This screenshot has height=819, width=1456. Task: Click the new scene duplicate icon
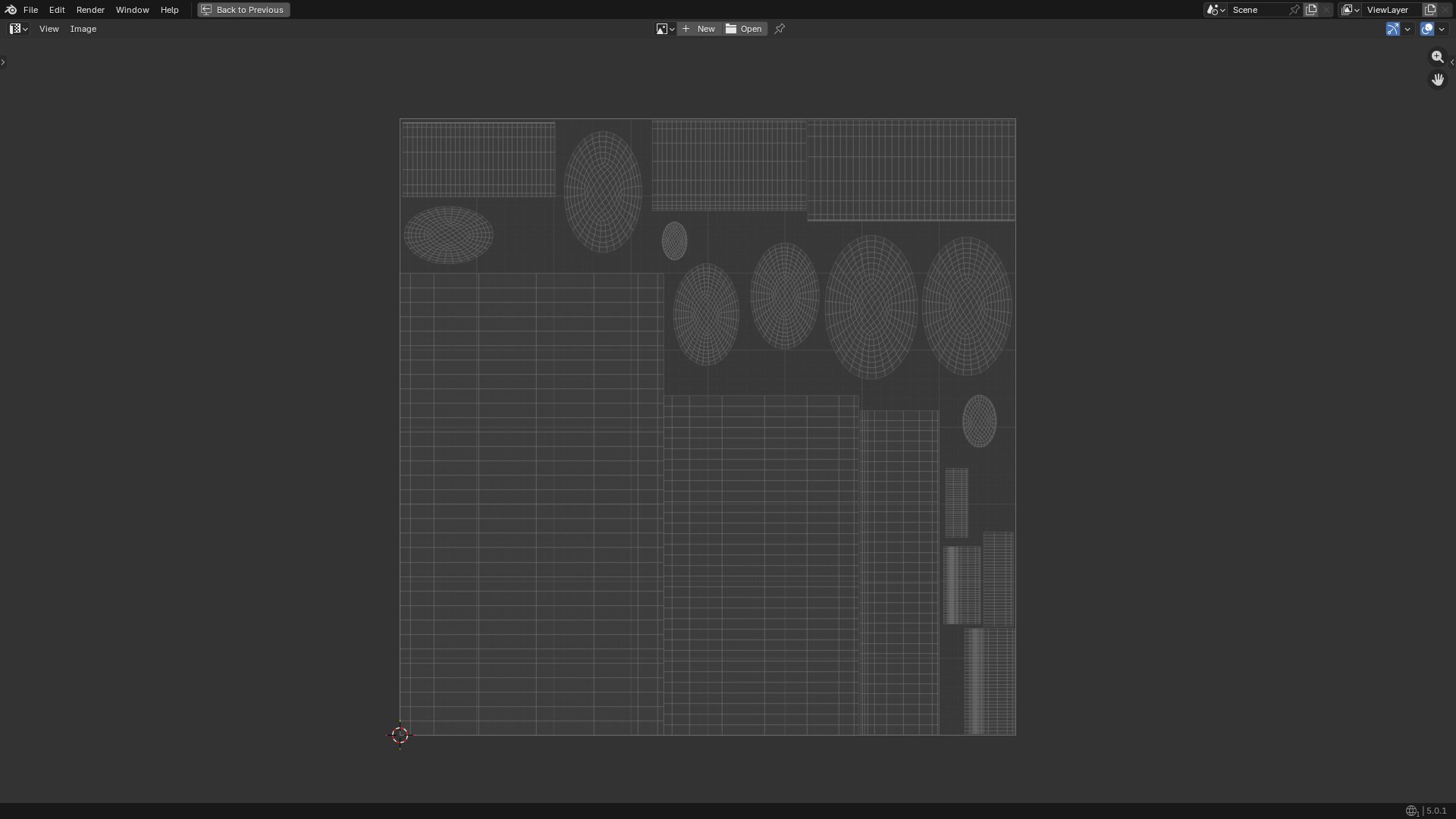coord(1311,10)
